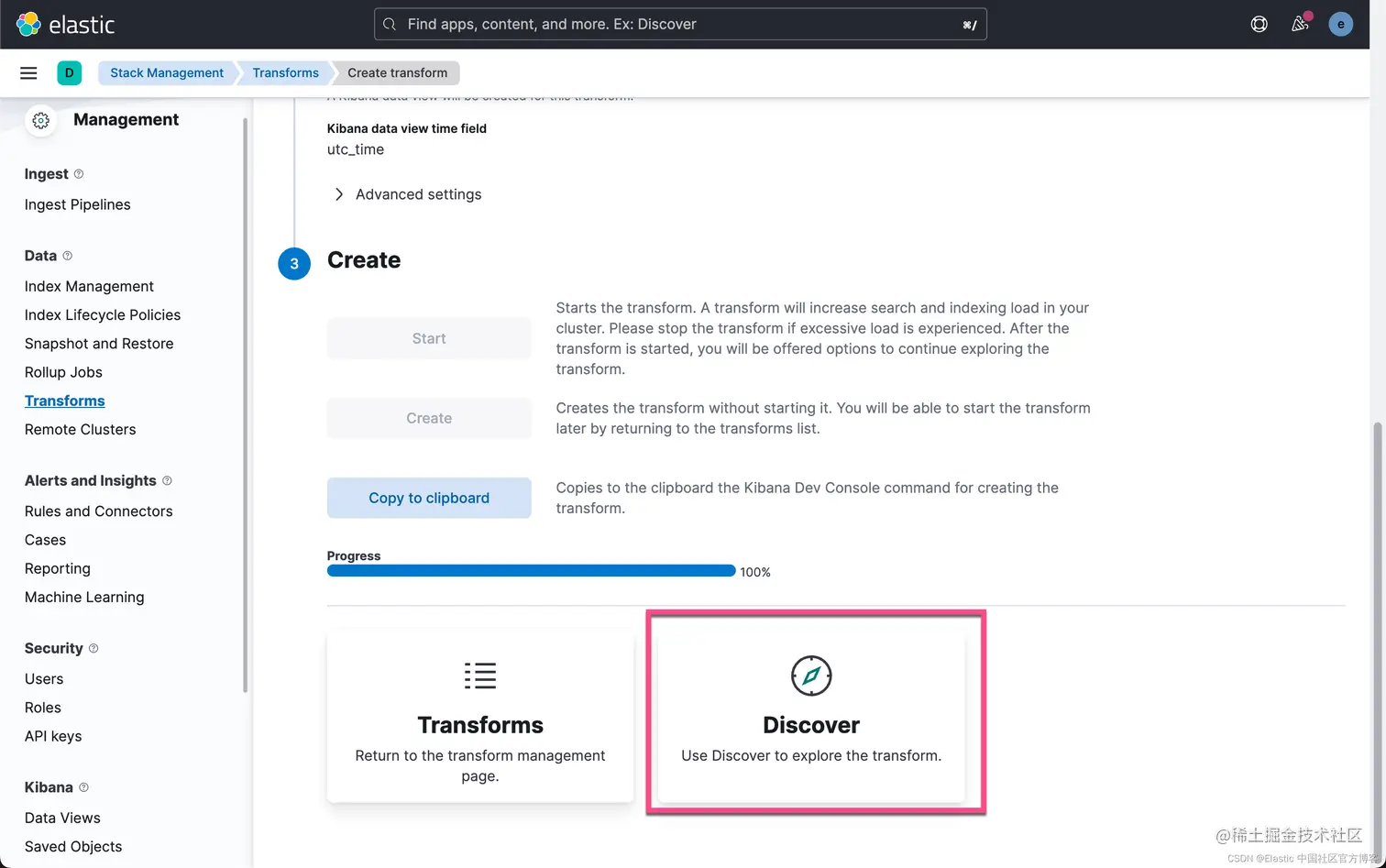Open the help menu lifebuoy icon
1386x868 pixels.
pyautogui.click(x=1259, y=24)
